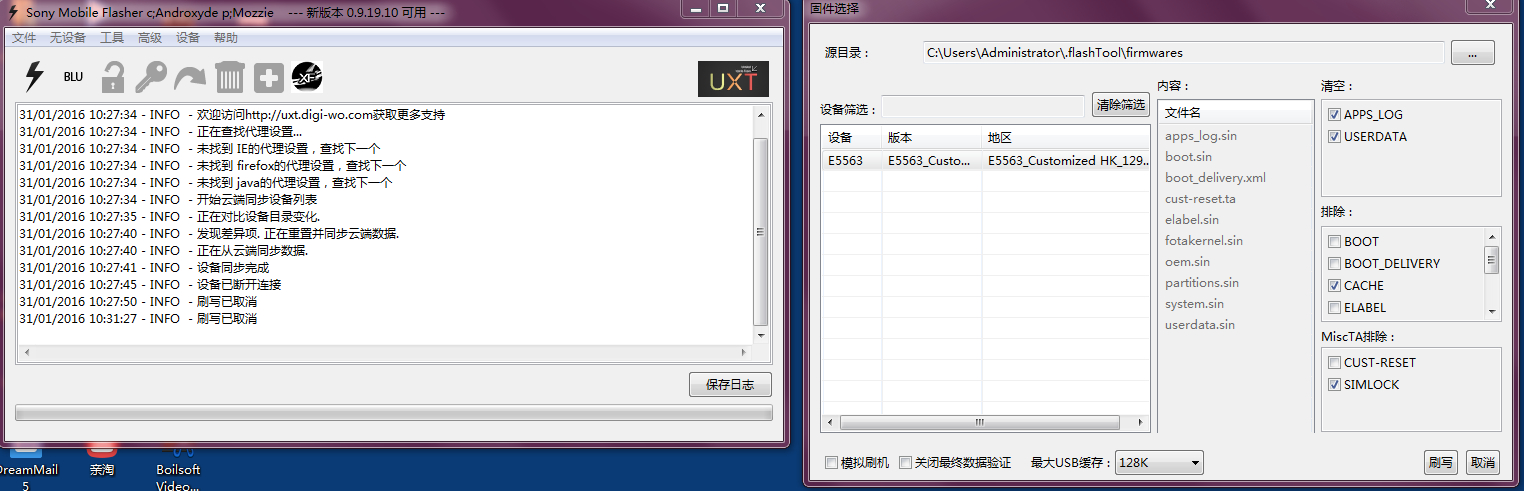Click boot.sin in content list
Image resolution: width=1524 pixels, height=491 pixels.
pos(1188,156)
